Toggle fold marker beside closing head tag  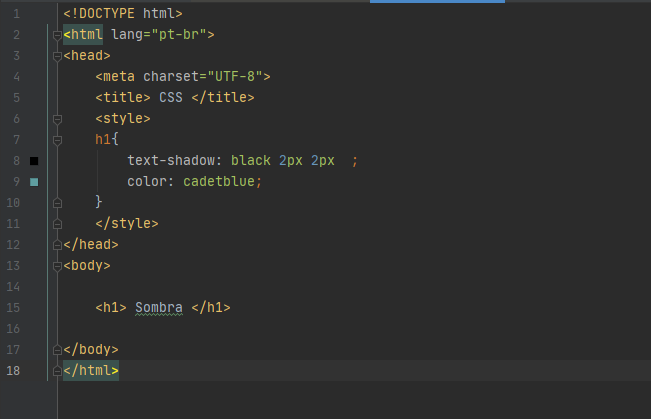point(57,245)
